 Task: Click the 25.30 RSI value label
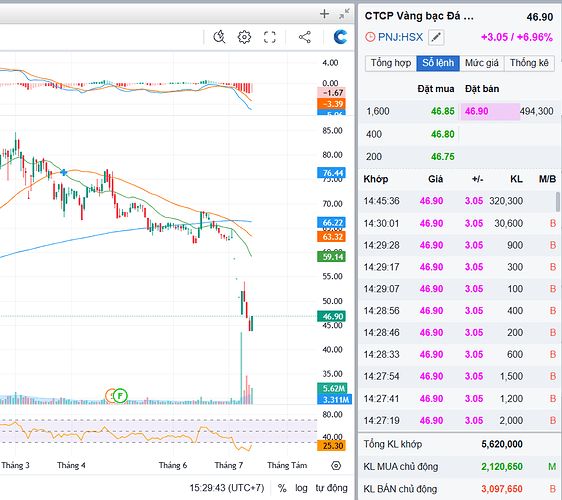click(332, 446)
